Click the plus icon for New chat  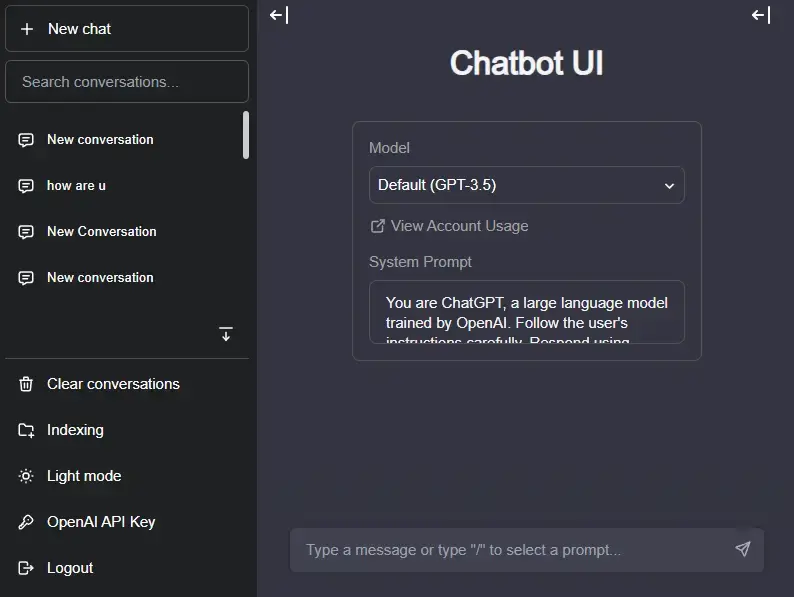tap(27, 29)
